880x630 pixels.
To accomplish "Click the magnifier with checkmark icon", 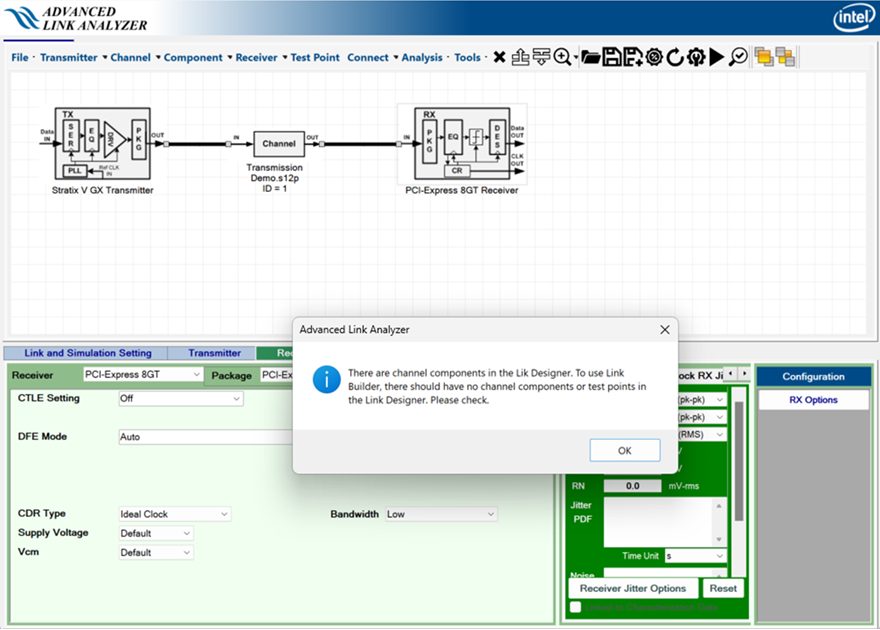I will click(738, 58).
